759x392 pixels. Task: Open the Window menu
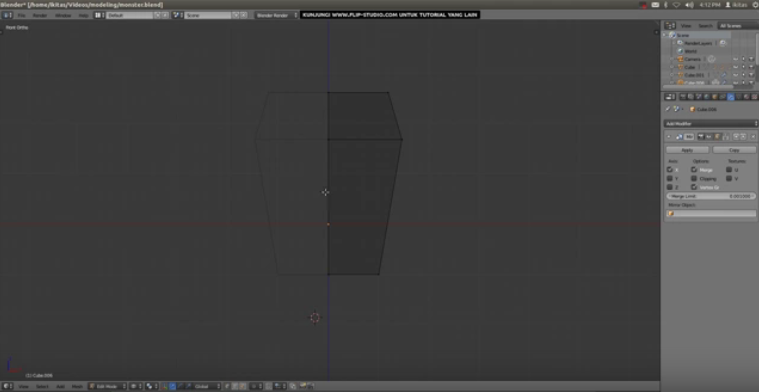(62, 15)
